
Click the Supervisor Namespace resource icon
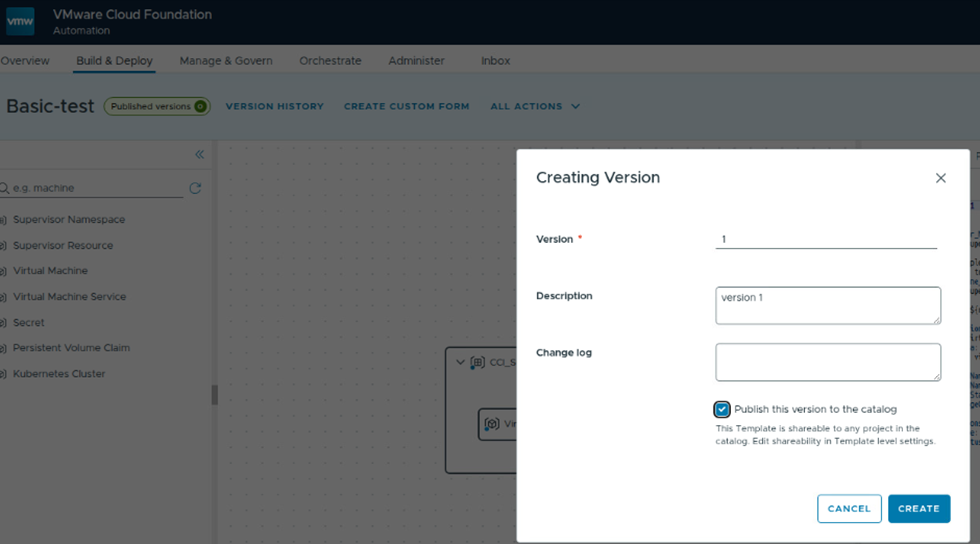[x=3, y=220]
